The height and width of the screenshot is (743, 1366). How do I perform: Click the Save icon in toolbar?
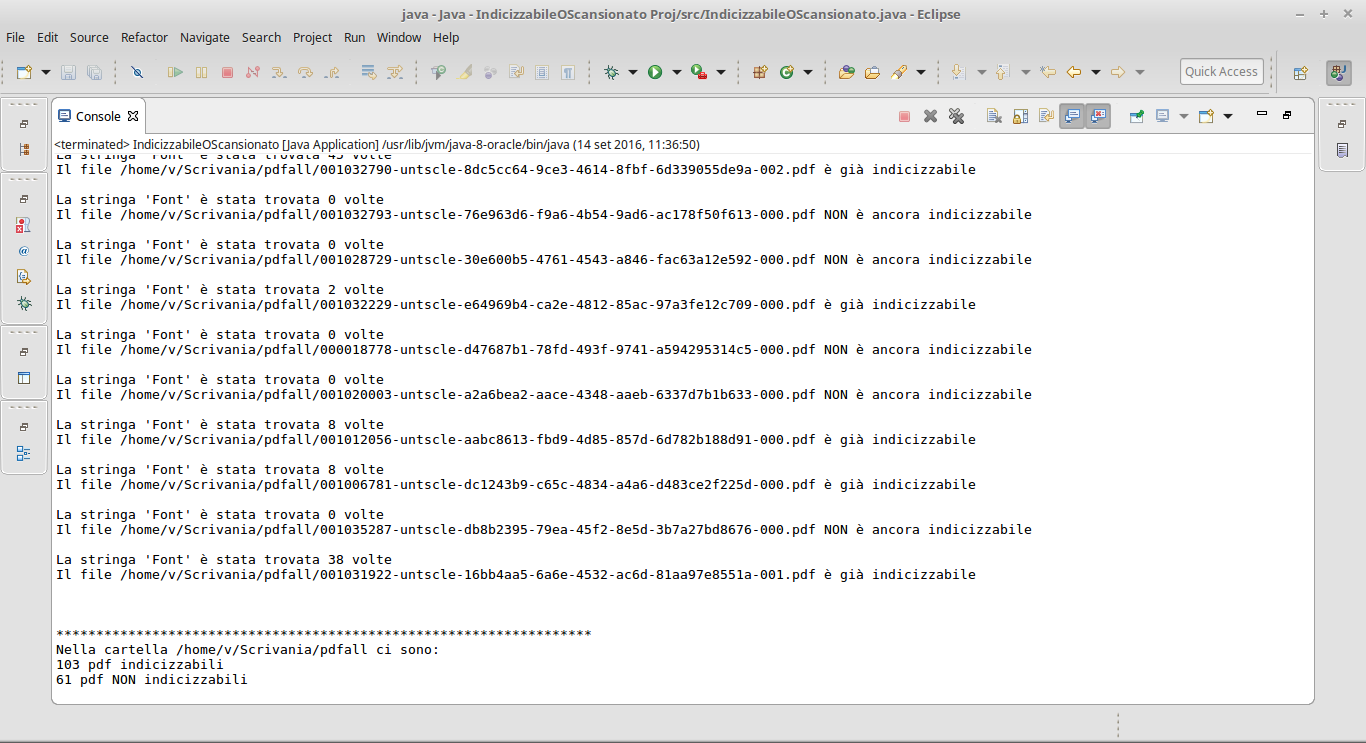click(x=69, y=72)
